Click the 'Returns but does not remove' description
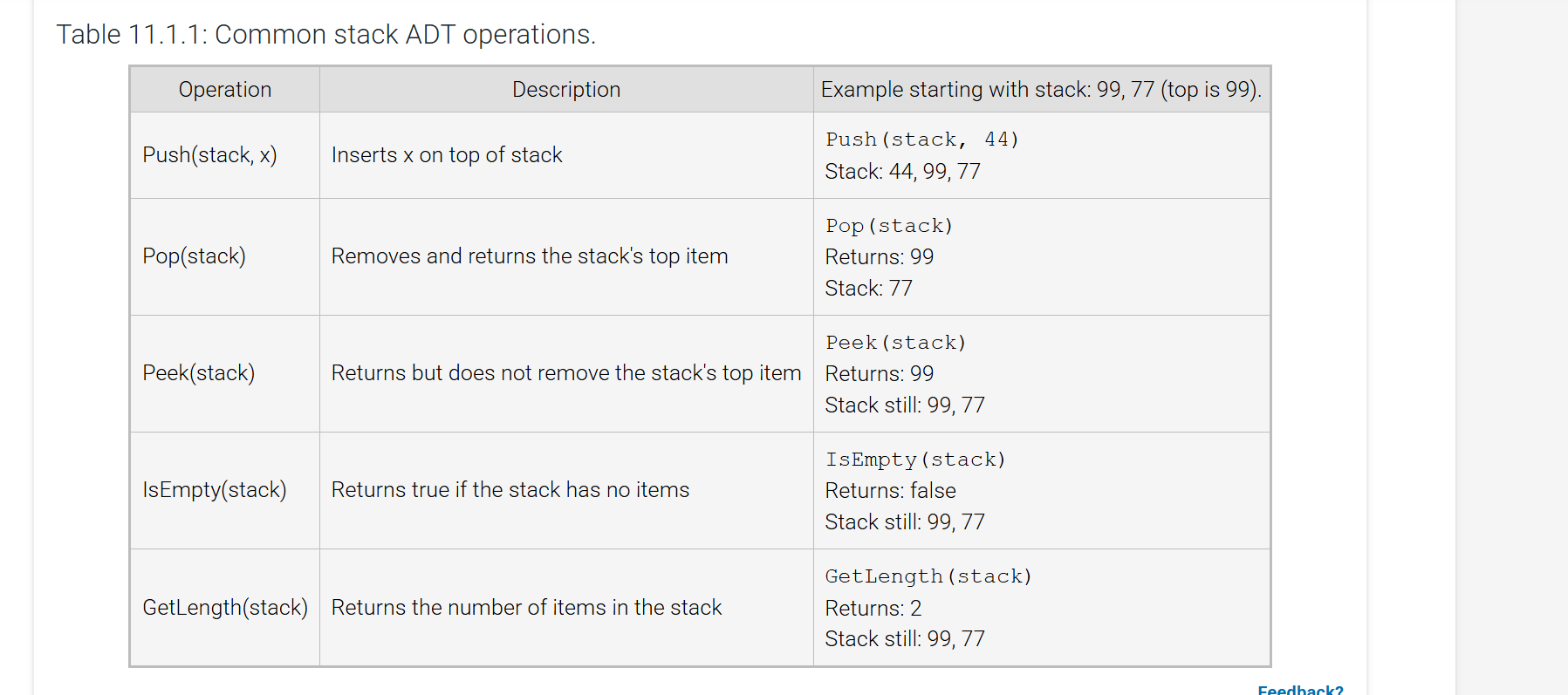 coord(566,373)
